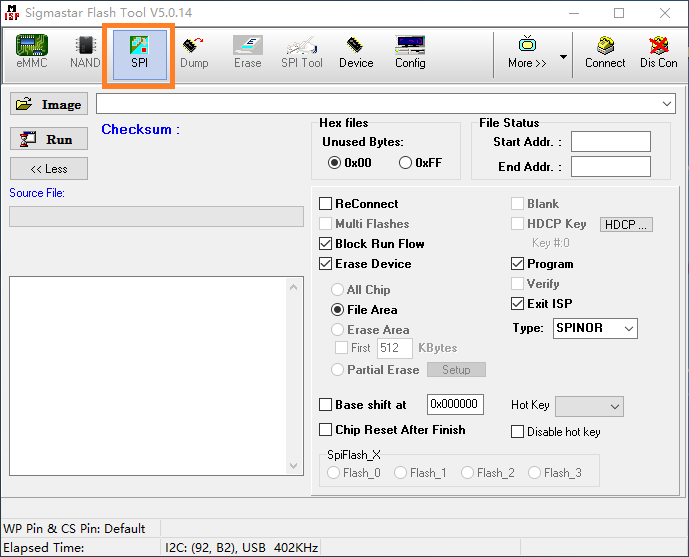Show more tools with More >>

tap(527, 52)
